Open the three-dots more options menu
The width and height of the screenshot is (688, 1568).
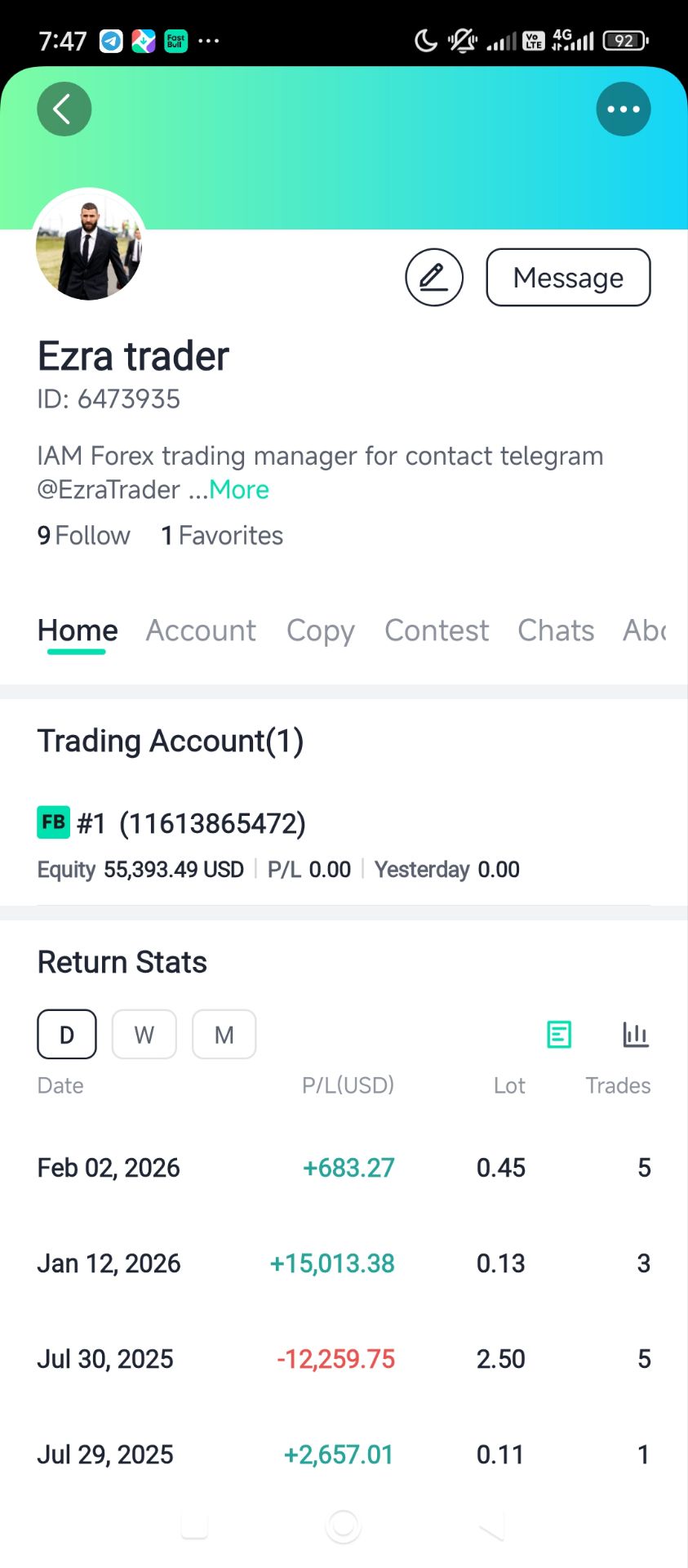623,109
